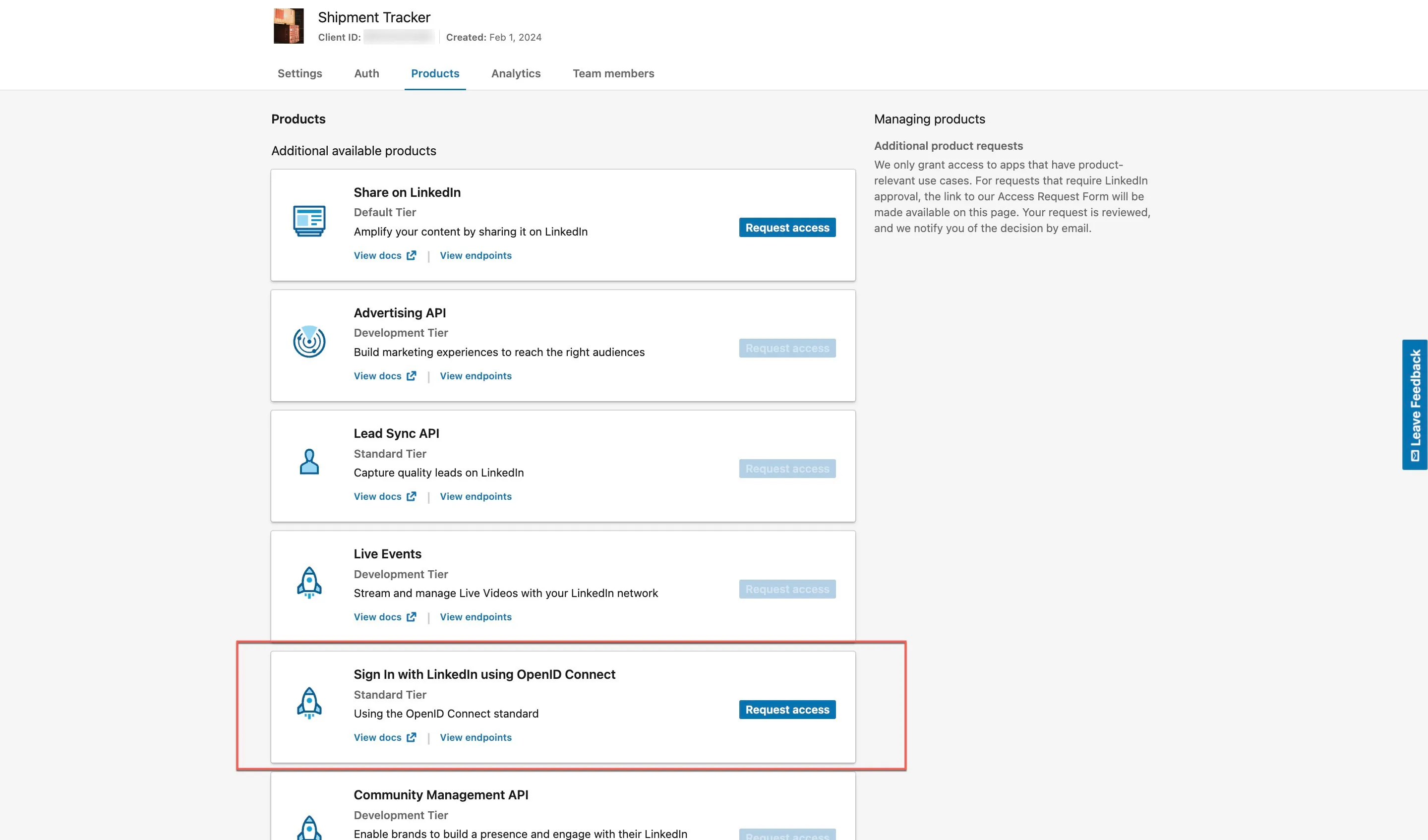Viewport: 1428px width, 840px height.
Task: Open View docs for Sign In with LinkedIn
Action: (385, 737)
